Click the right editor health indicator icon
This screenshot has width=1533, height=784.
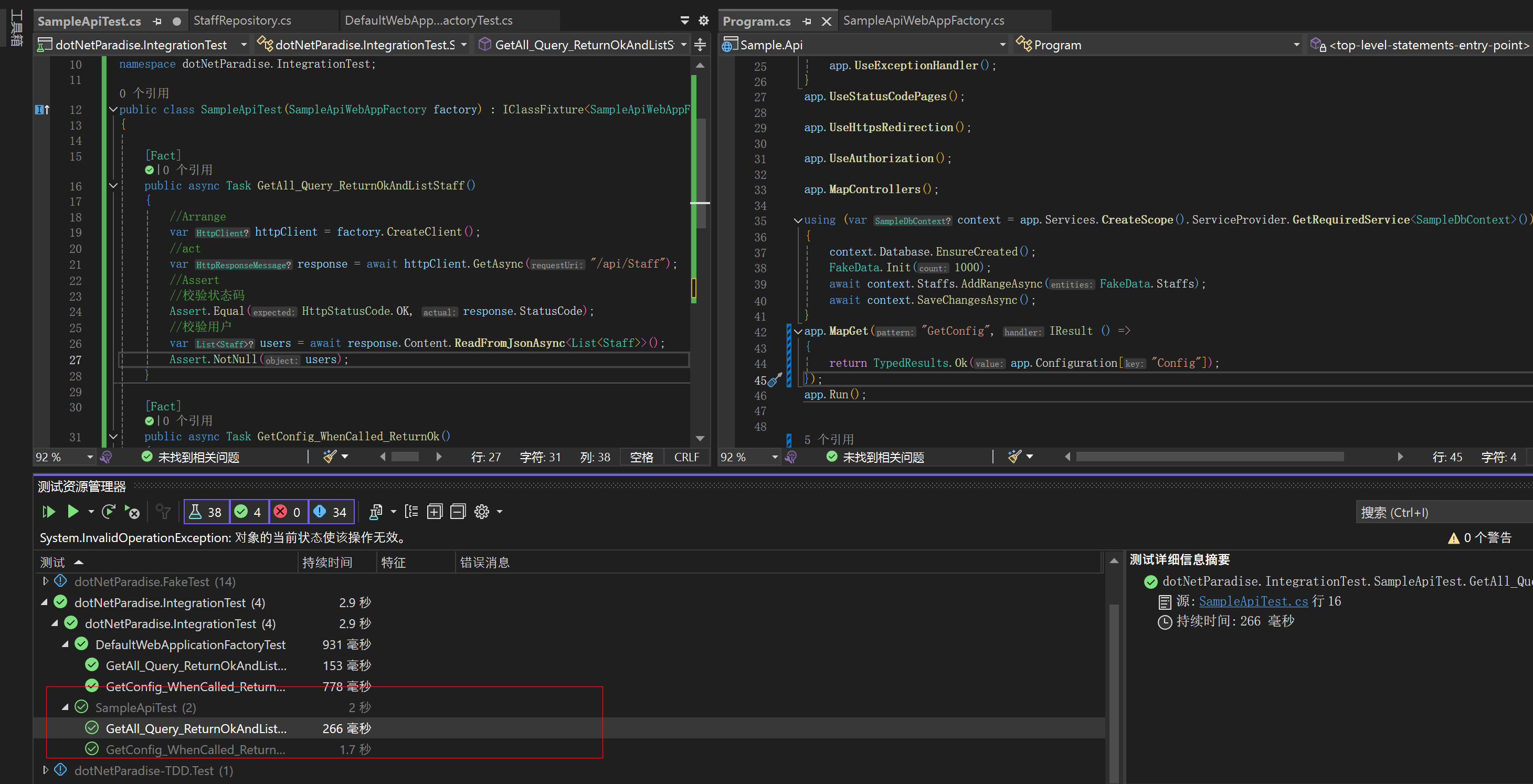point(791,457)
